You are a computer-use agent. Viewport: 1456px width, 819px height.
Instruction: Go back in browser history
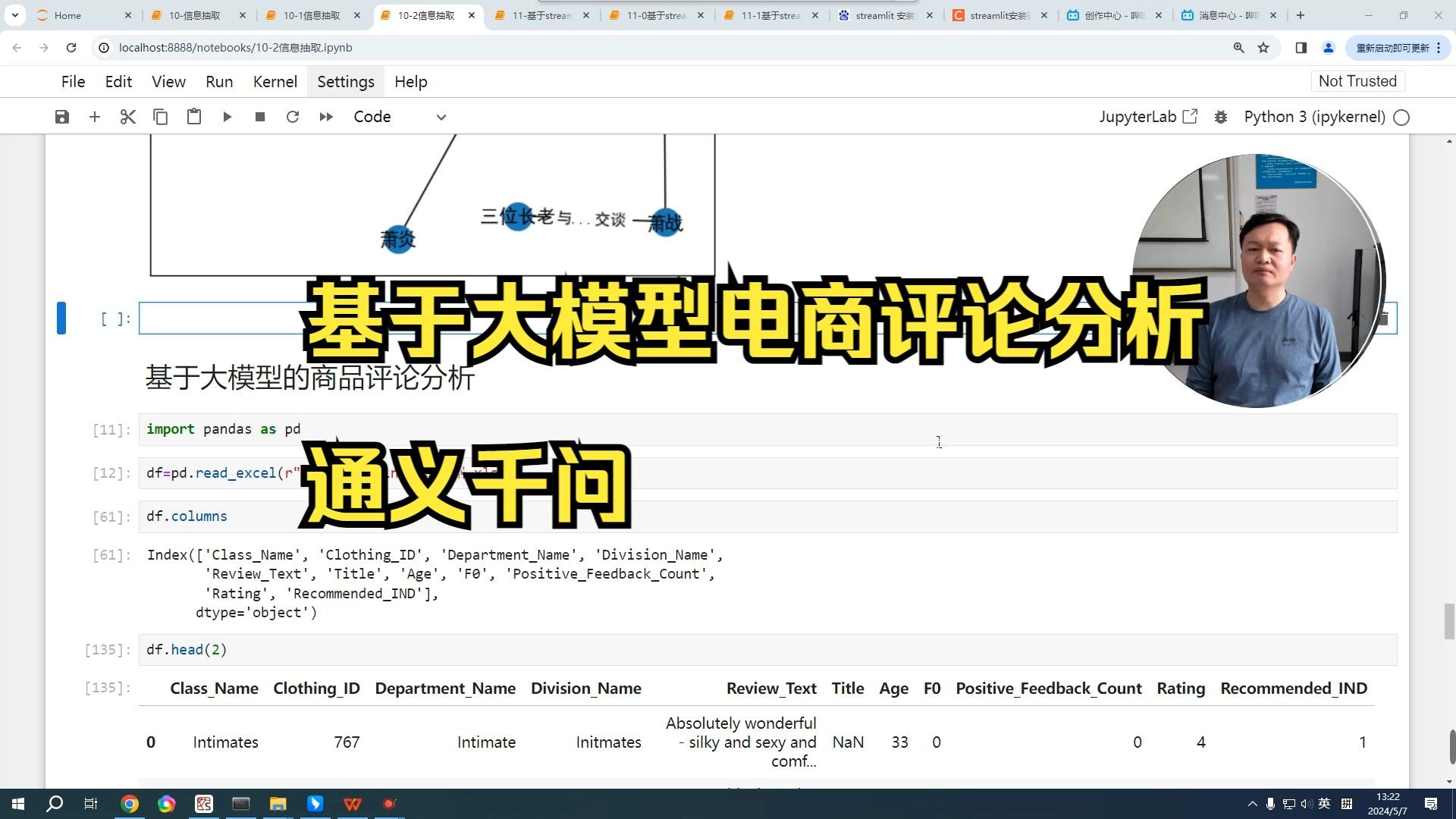click(x=17, y=48)
